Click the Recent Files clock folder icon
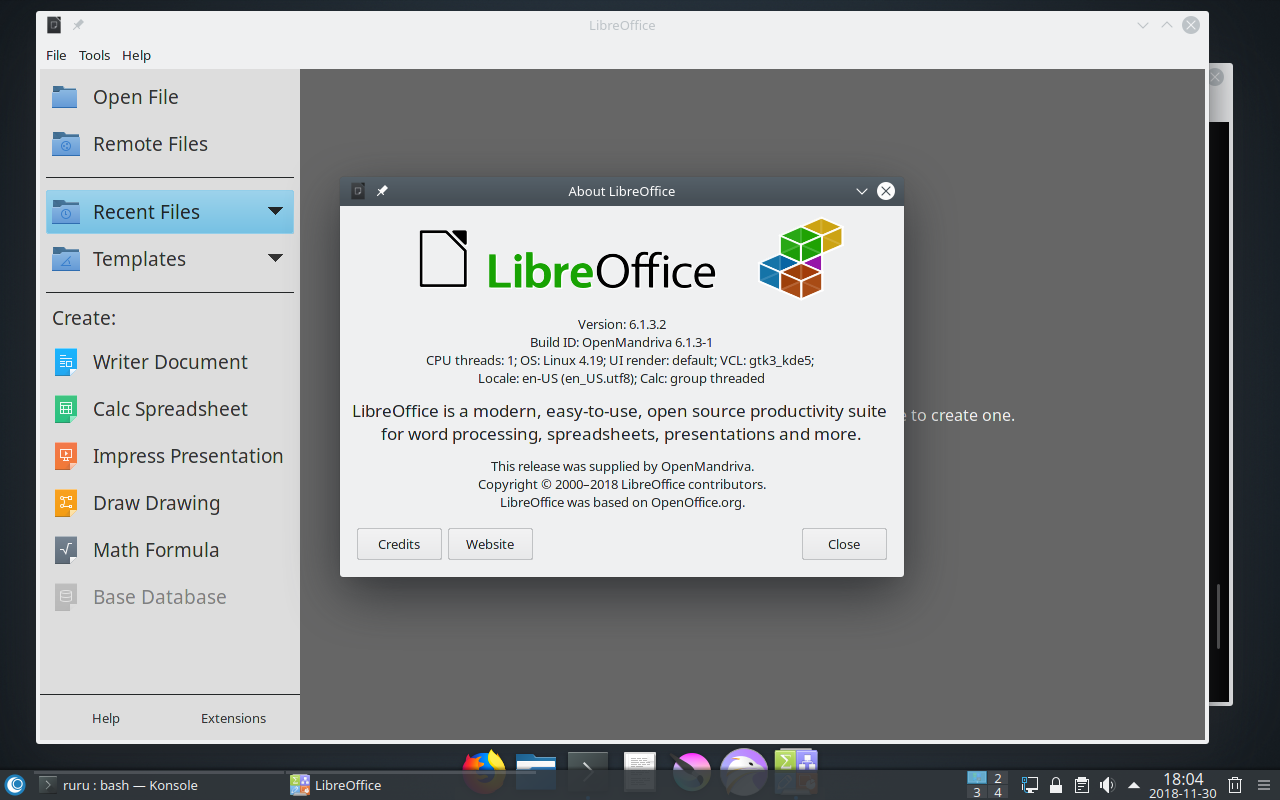The width and height of the screenshot is (1280, 800). click(x=65, y=212)
